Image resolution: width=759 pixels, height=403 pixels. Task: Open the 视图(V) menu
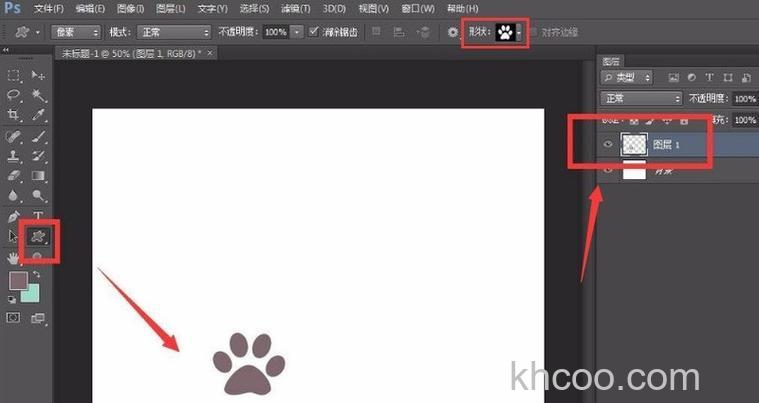(374, 8)
